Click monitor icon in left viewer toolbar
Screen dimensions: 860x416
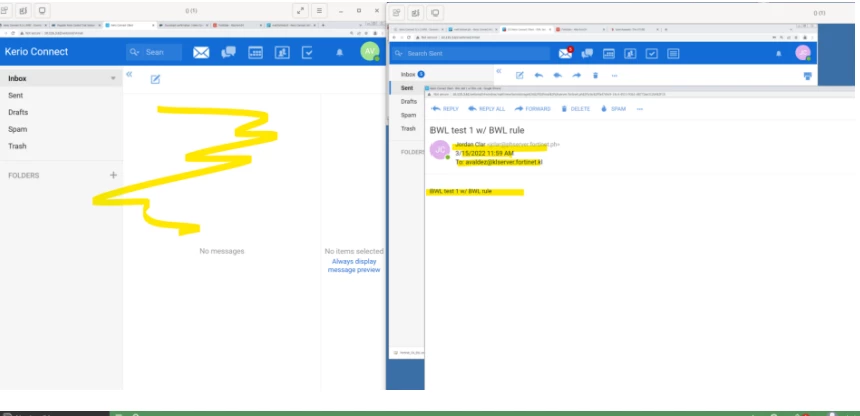41,10
